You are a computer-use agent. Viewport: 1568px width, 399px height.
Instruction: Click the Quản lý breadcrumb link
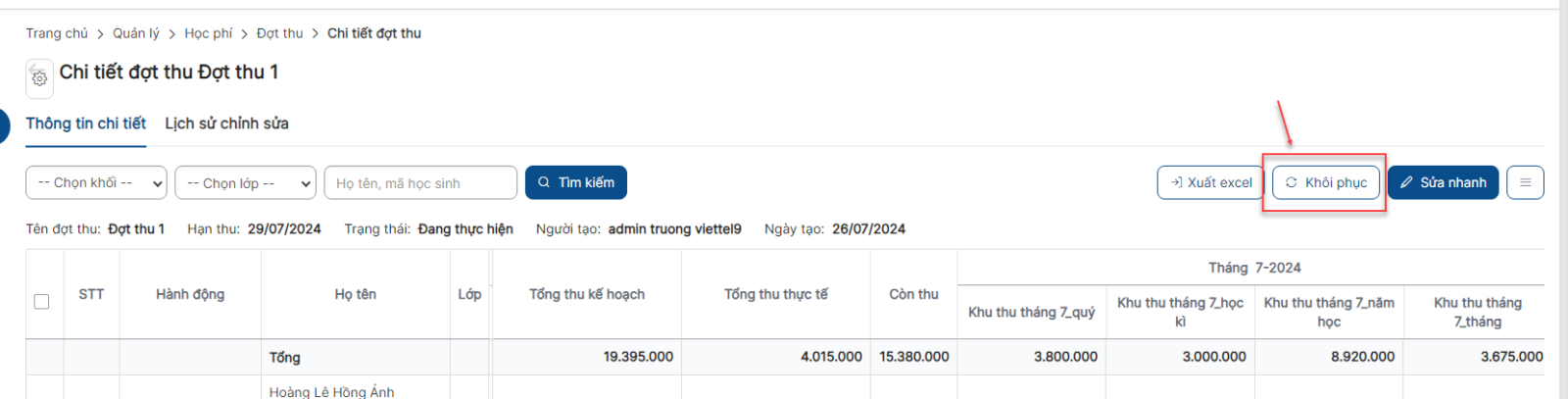pyautogui.click(x=135, y=33)
